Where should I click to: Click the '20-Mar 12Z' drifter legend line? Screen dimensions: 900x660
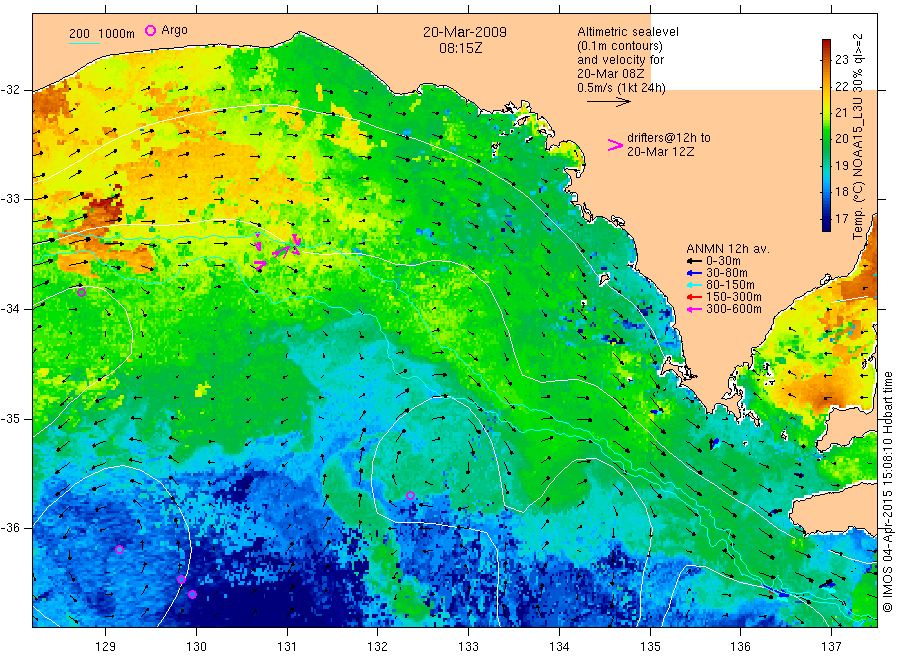point(660,152)
